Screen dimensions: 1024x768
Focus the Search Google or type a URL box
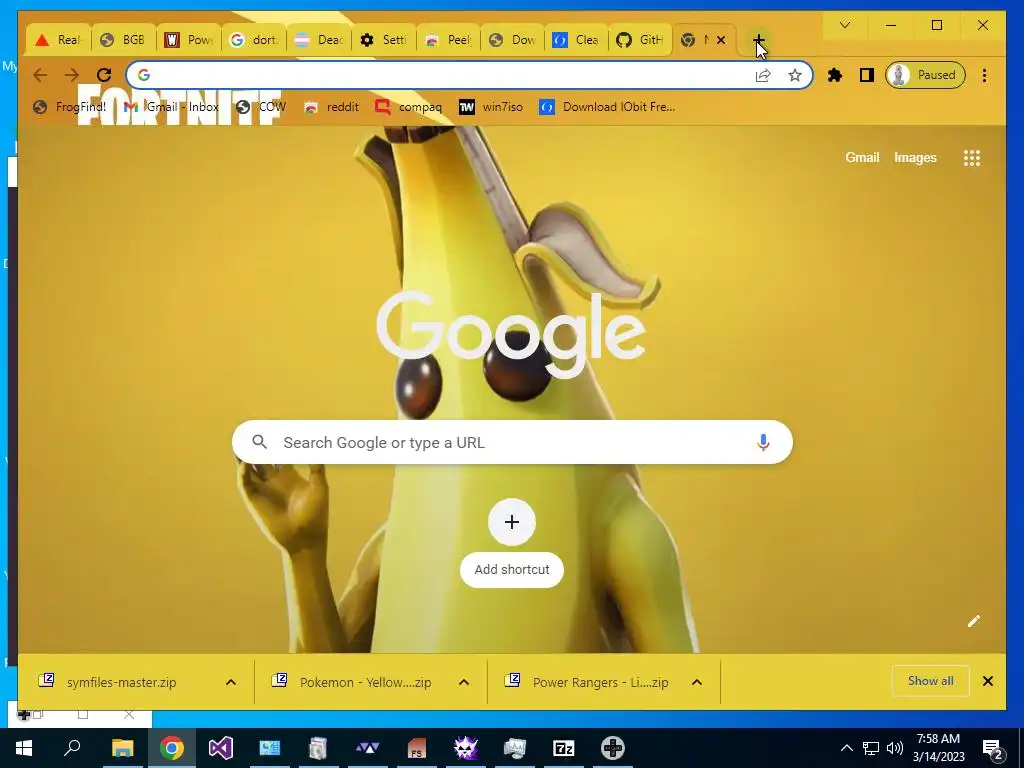pyautogui.click(x=512, y=442)
